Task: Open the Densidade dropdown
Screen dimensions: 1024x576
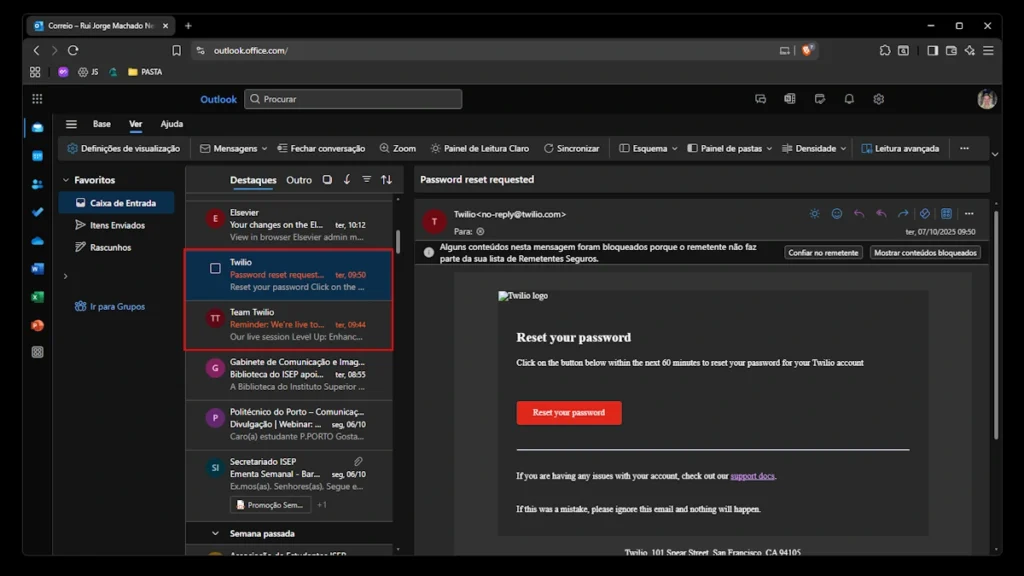Action: coord(814,148)
